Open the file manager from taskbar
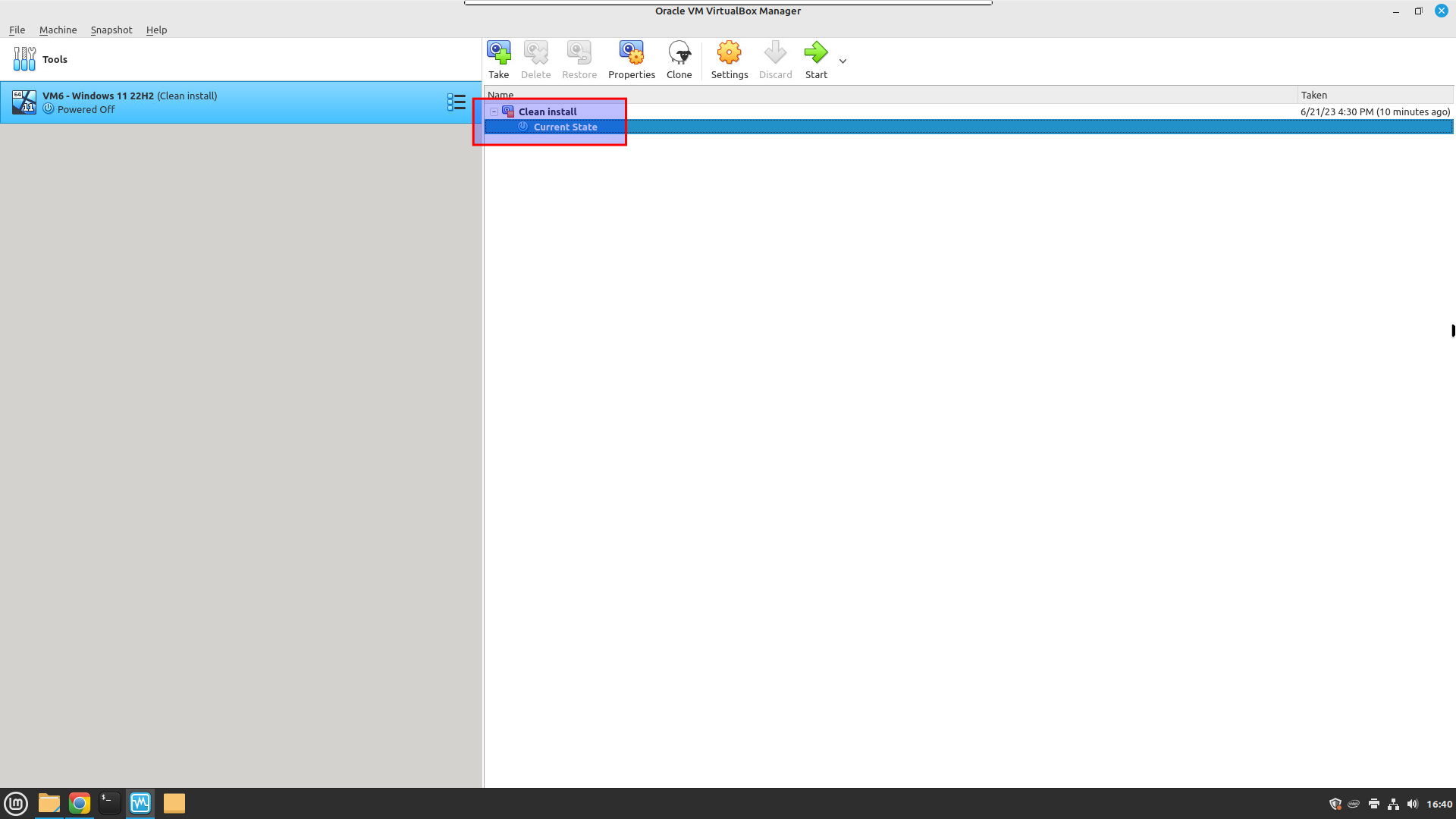This screenshot has width=1456, height=819. coord(49,803)
